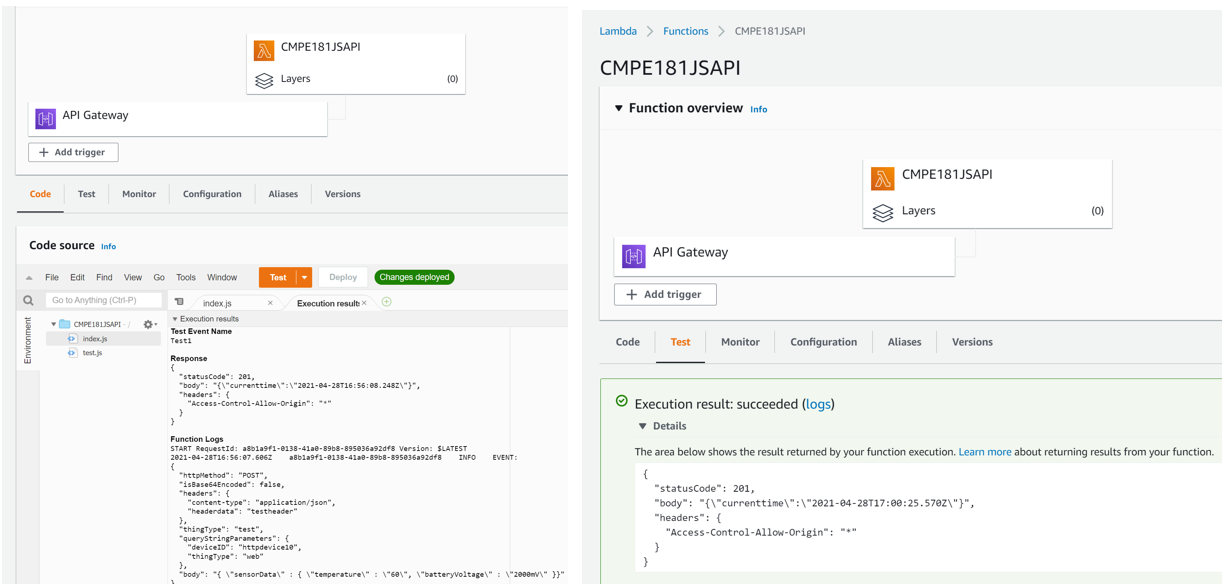The height and width of the screenshot is (584, 1222).
Task: Open the Aliases tab in right pane
Action: (904, 342)
